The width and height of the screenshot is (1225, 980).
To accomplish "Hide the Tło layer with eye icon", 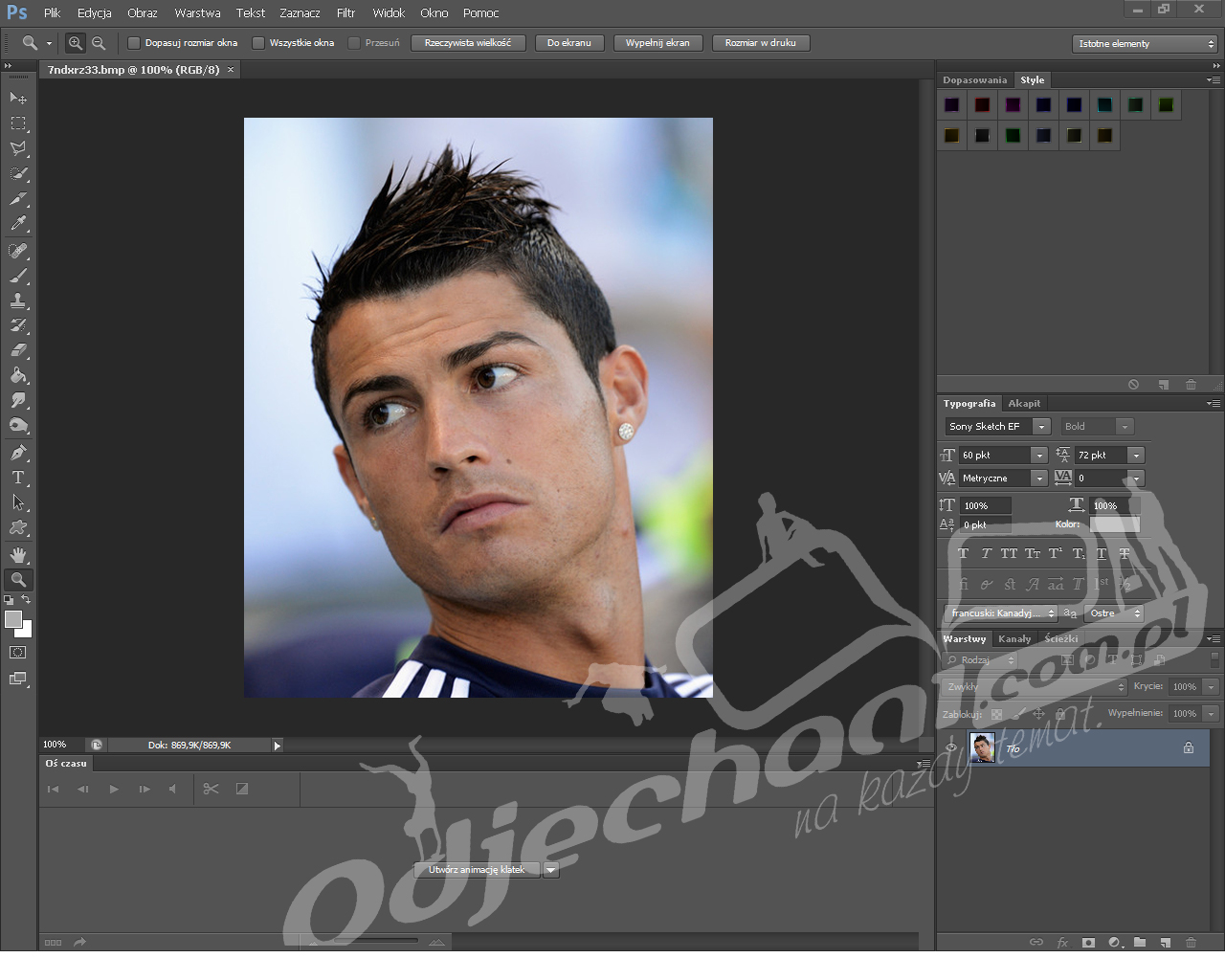I will 950,748.
